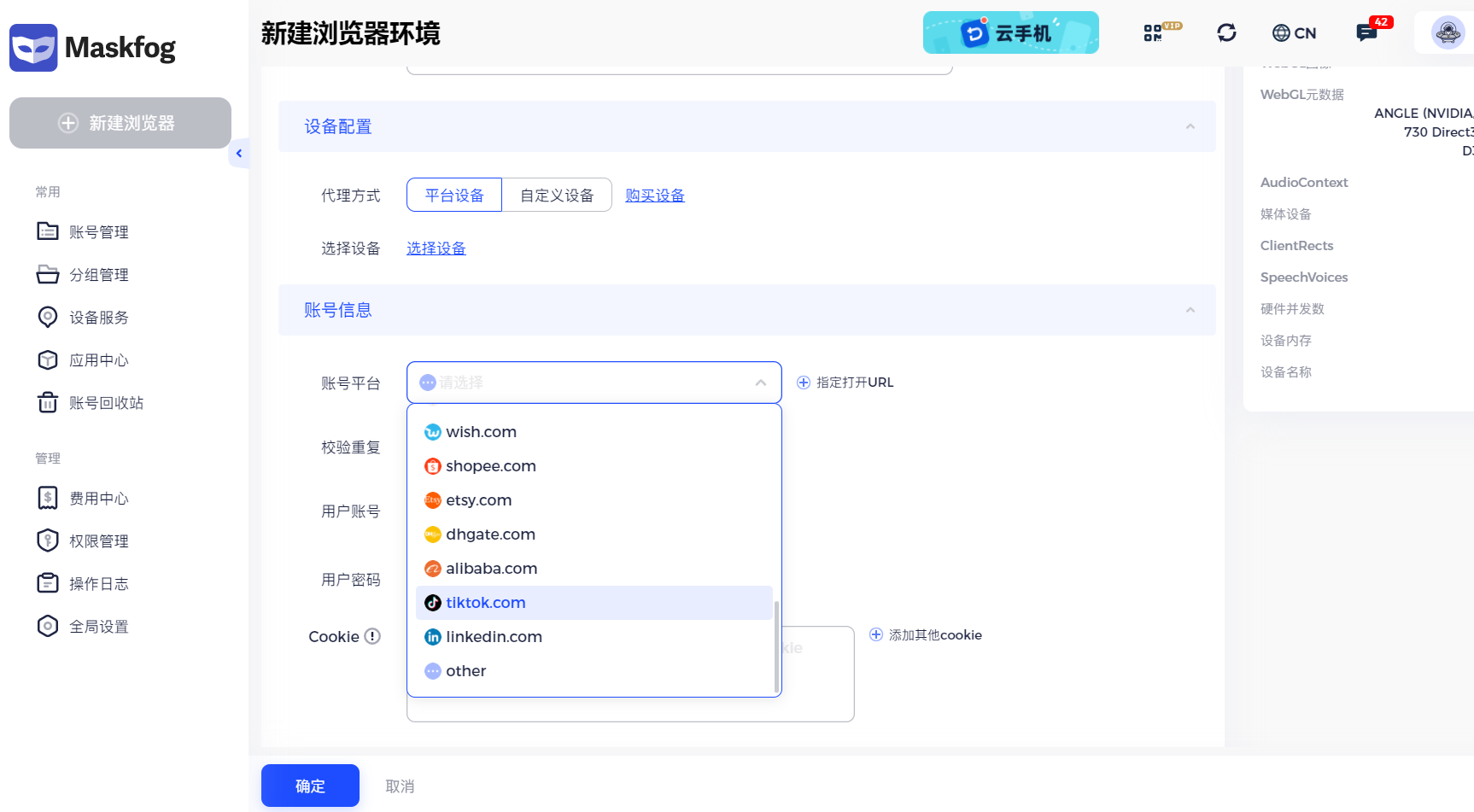Viewport: 1474px width, 812px height.
Task: Open 操作日志 log icon
Action: click(48, 583)
